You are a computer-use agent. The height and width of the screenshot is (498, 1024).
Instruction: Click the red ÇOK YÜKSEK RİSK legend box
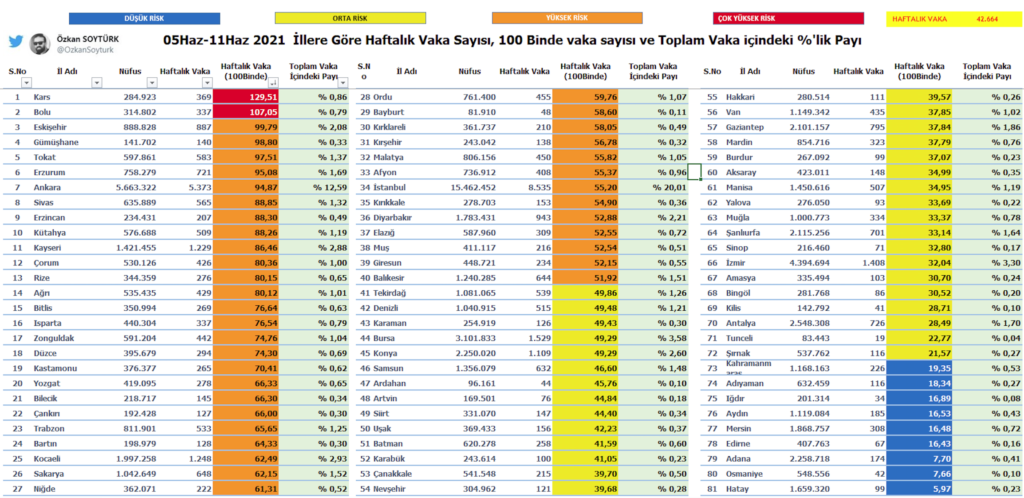tap(789, 18)
